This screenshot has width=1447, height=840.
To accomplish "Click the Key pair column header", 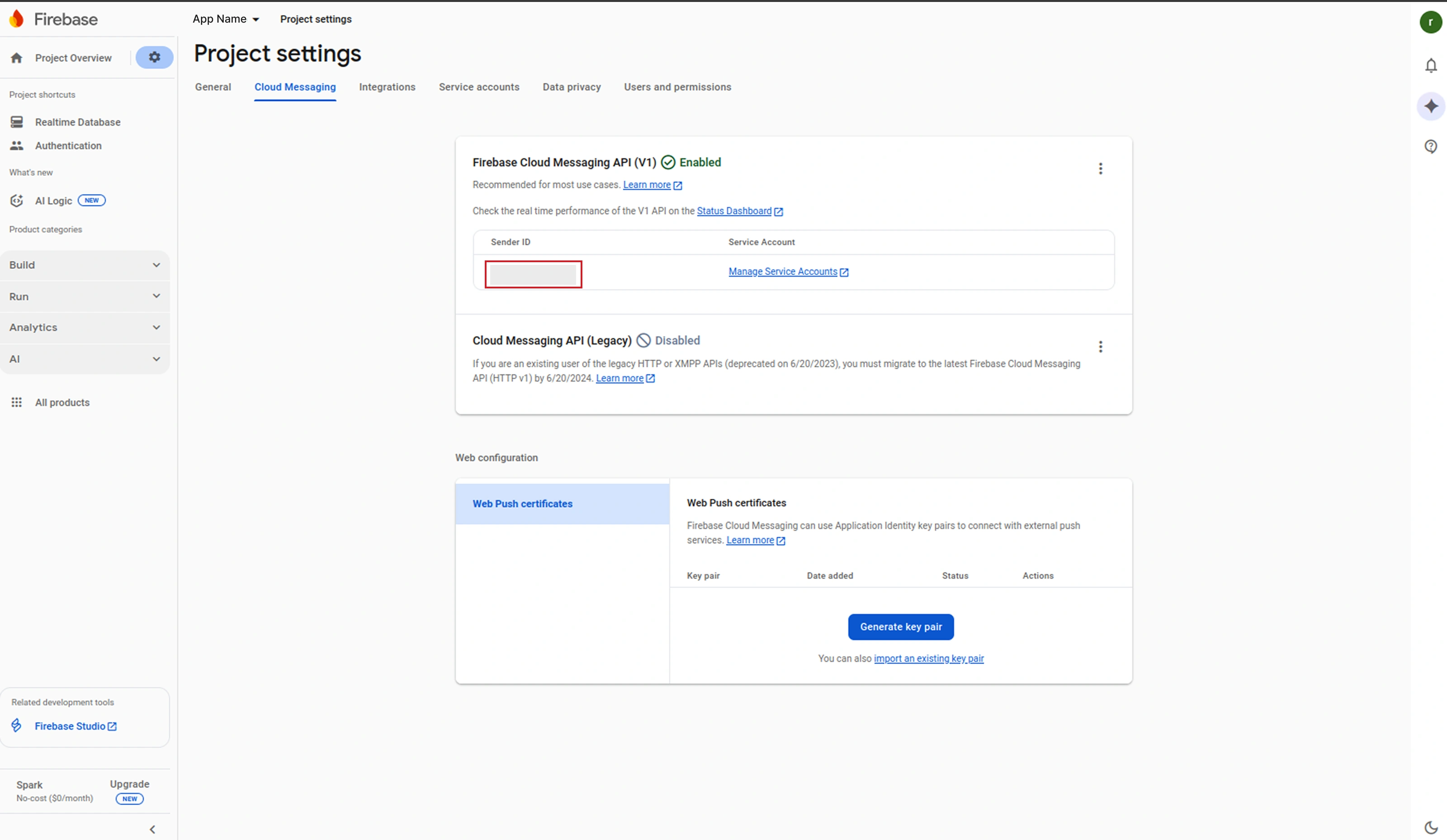I will coord(704,576).
